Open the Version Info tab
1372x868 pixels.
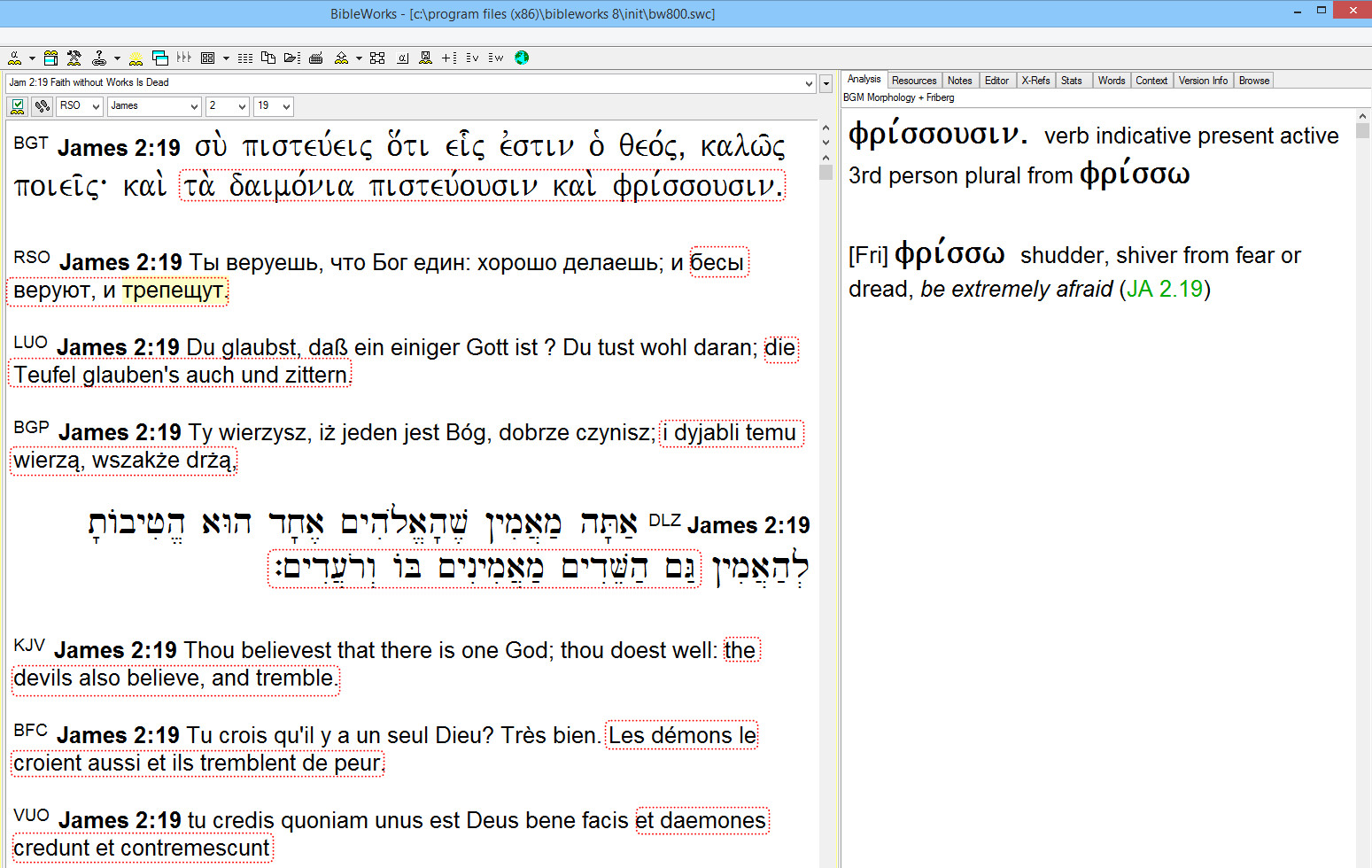point(1203,81)
